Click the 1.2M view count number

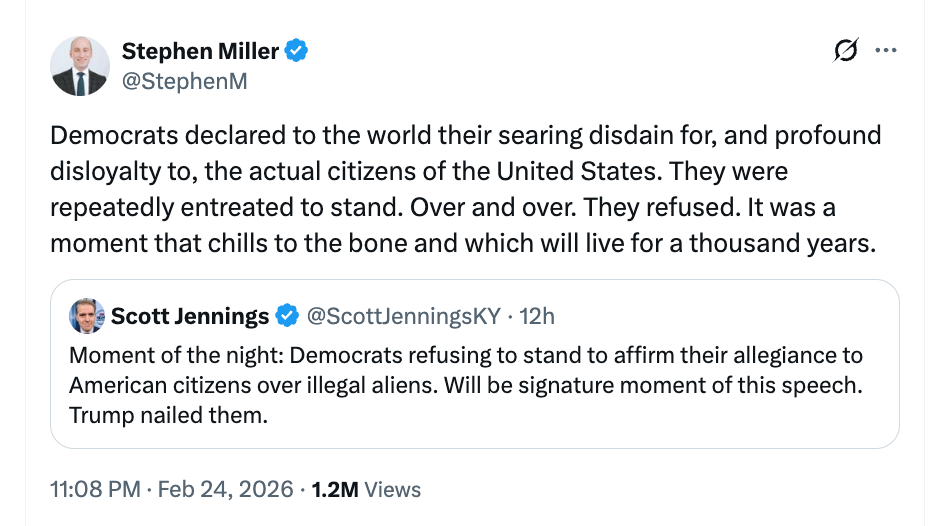click(334, 489)
